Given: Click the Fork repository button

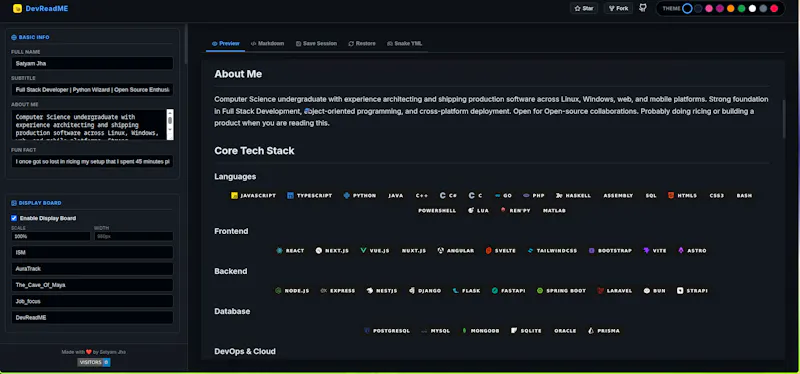Looking at the screenshot, I should (618, 8).
